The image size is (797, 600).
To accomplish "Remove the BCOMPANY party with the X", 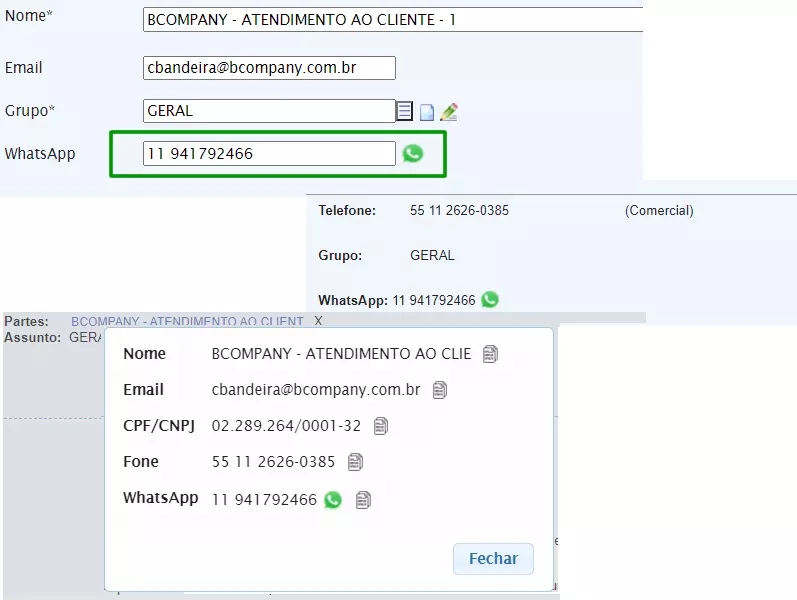I will [318, 322].
